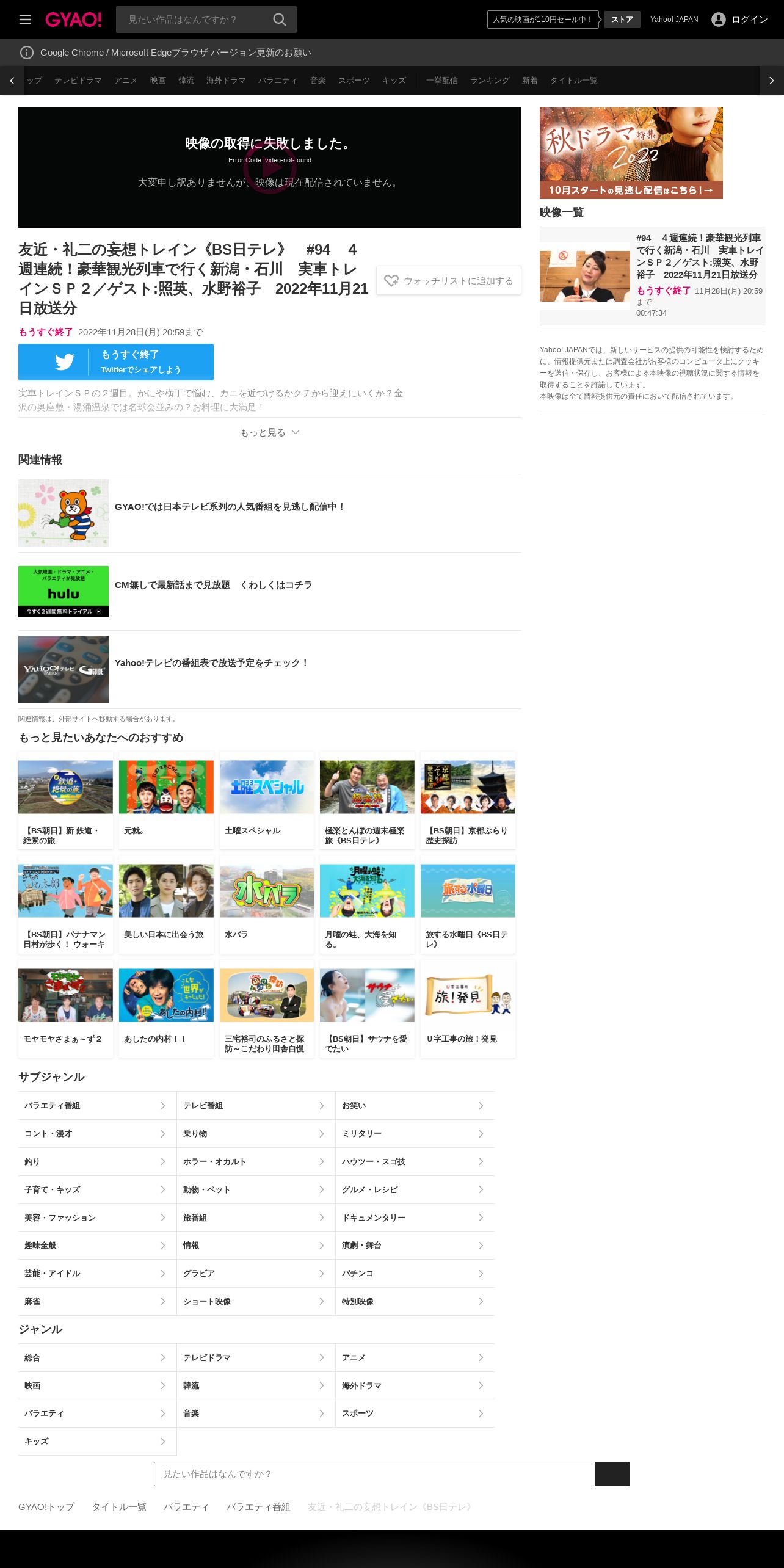This screenshot has width=784, height=1568.
Task: Click the ストア button
Action: point(622,20)
